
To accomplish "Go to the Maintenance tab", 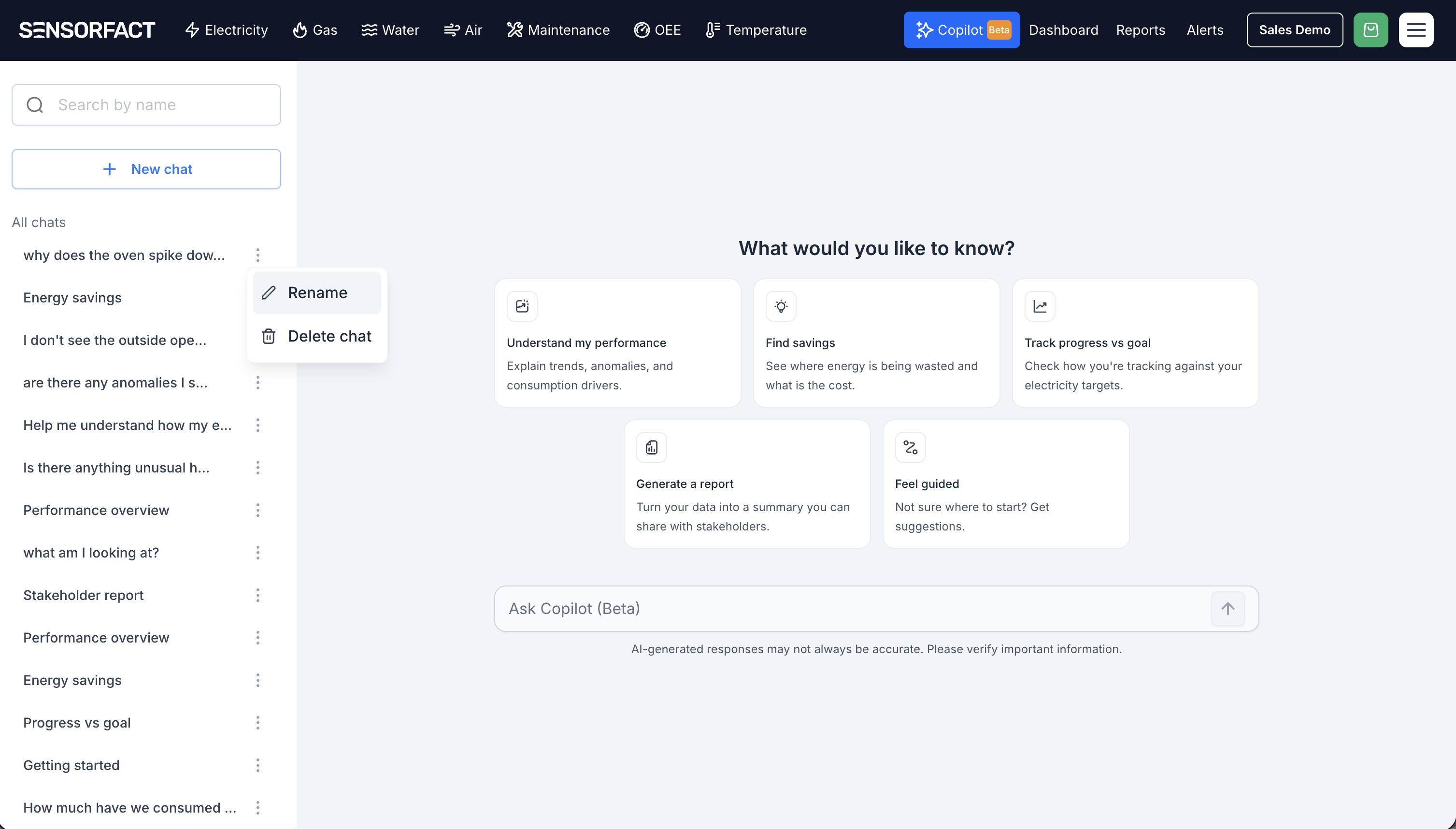I will pos(558,29).
